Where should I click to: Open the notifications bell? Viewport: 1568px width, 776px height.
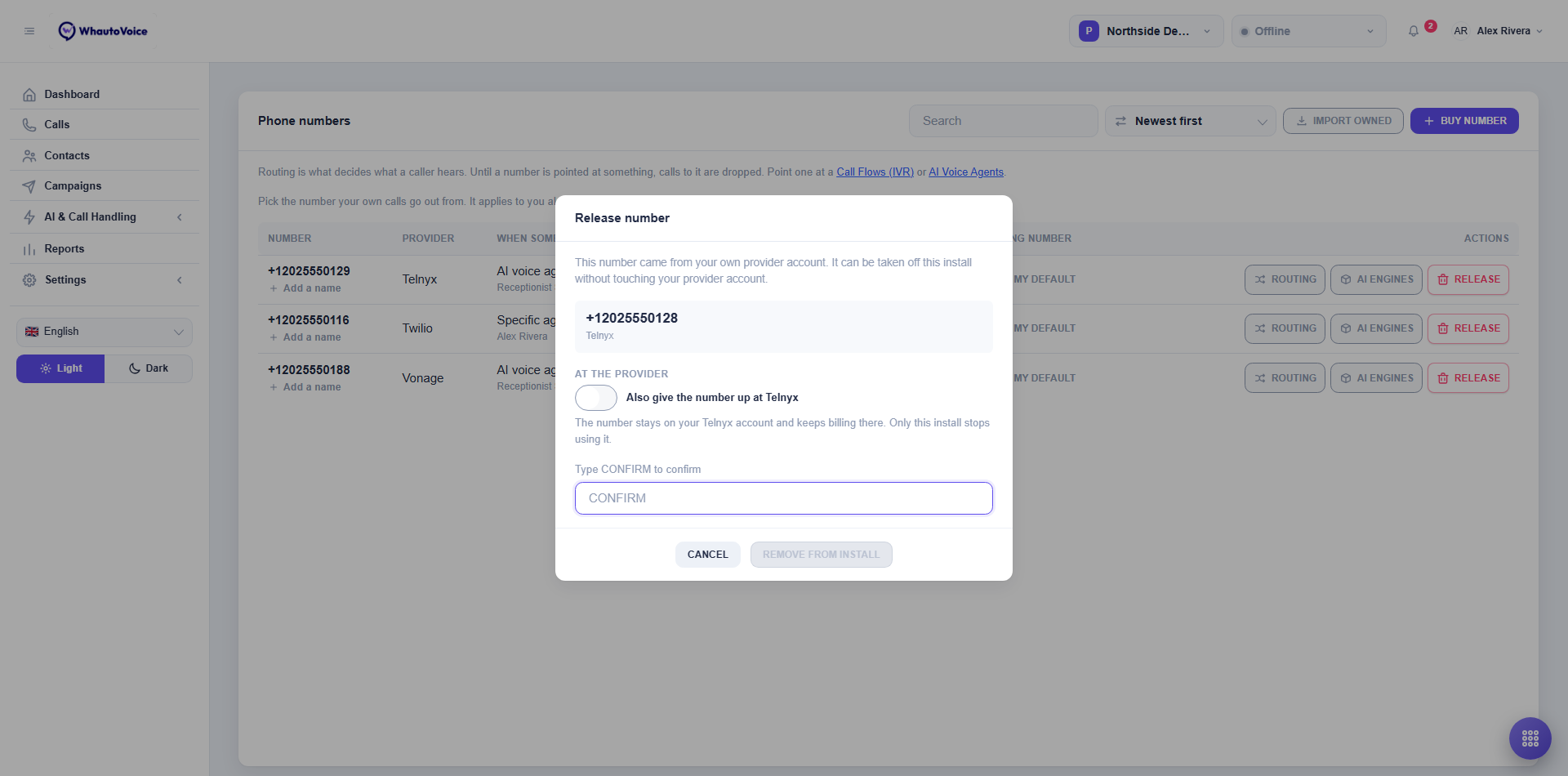tap(1414, 31)
